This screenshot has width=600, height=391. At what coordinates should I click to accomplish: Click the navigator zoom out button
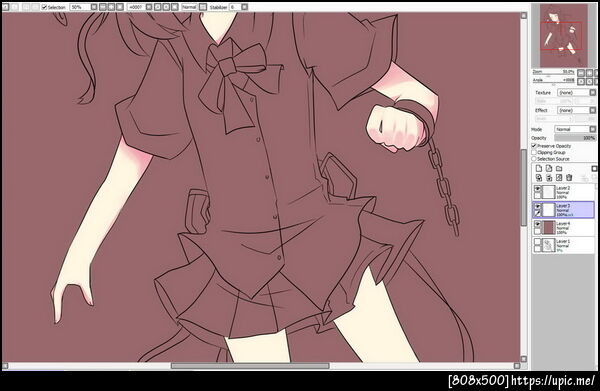[581, 73]
